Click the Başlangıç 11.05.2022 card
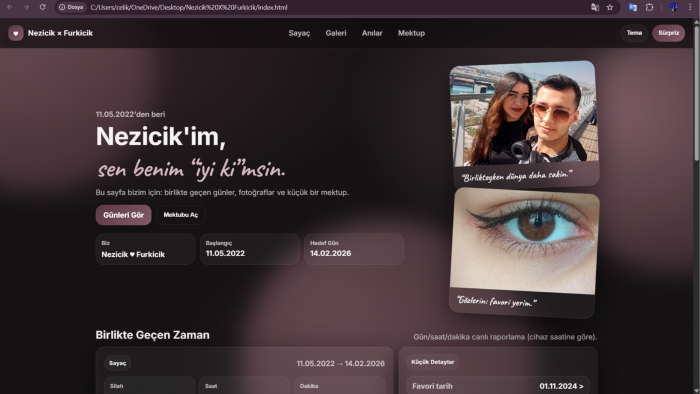This screenshot has width=700, height=394. click(250, 249)
